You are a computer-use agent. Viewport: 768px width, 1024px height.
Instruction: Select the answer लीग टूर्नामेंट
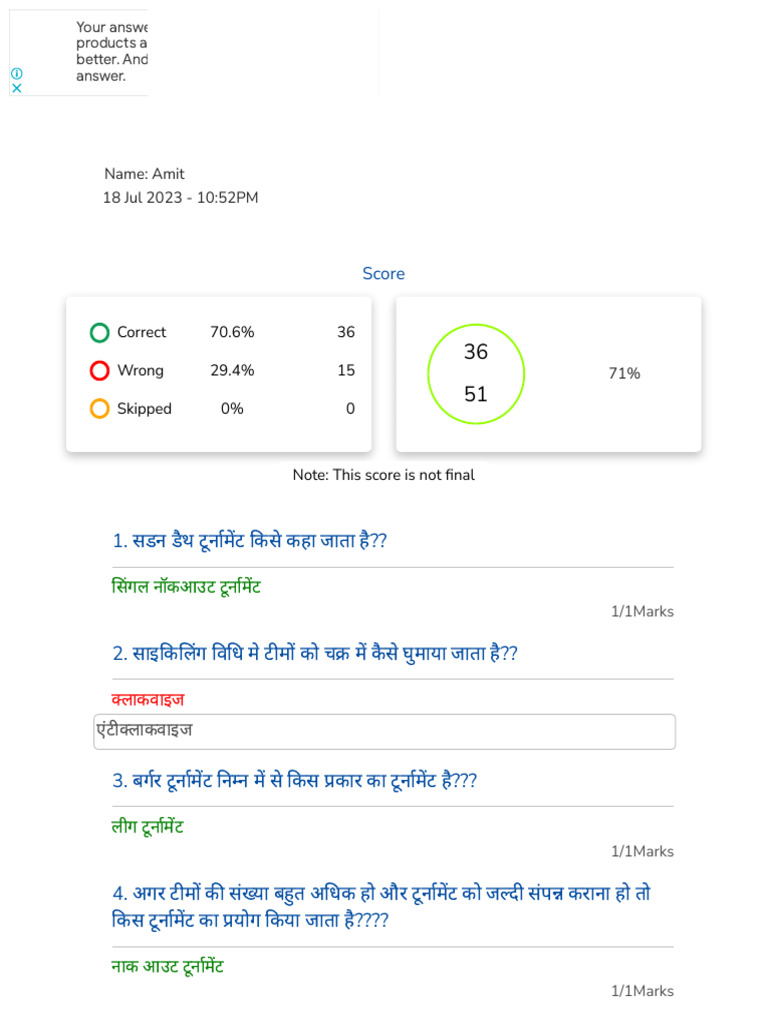(x=148, y=827)
